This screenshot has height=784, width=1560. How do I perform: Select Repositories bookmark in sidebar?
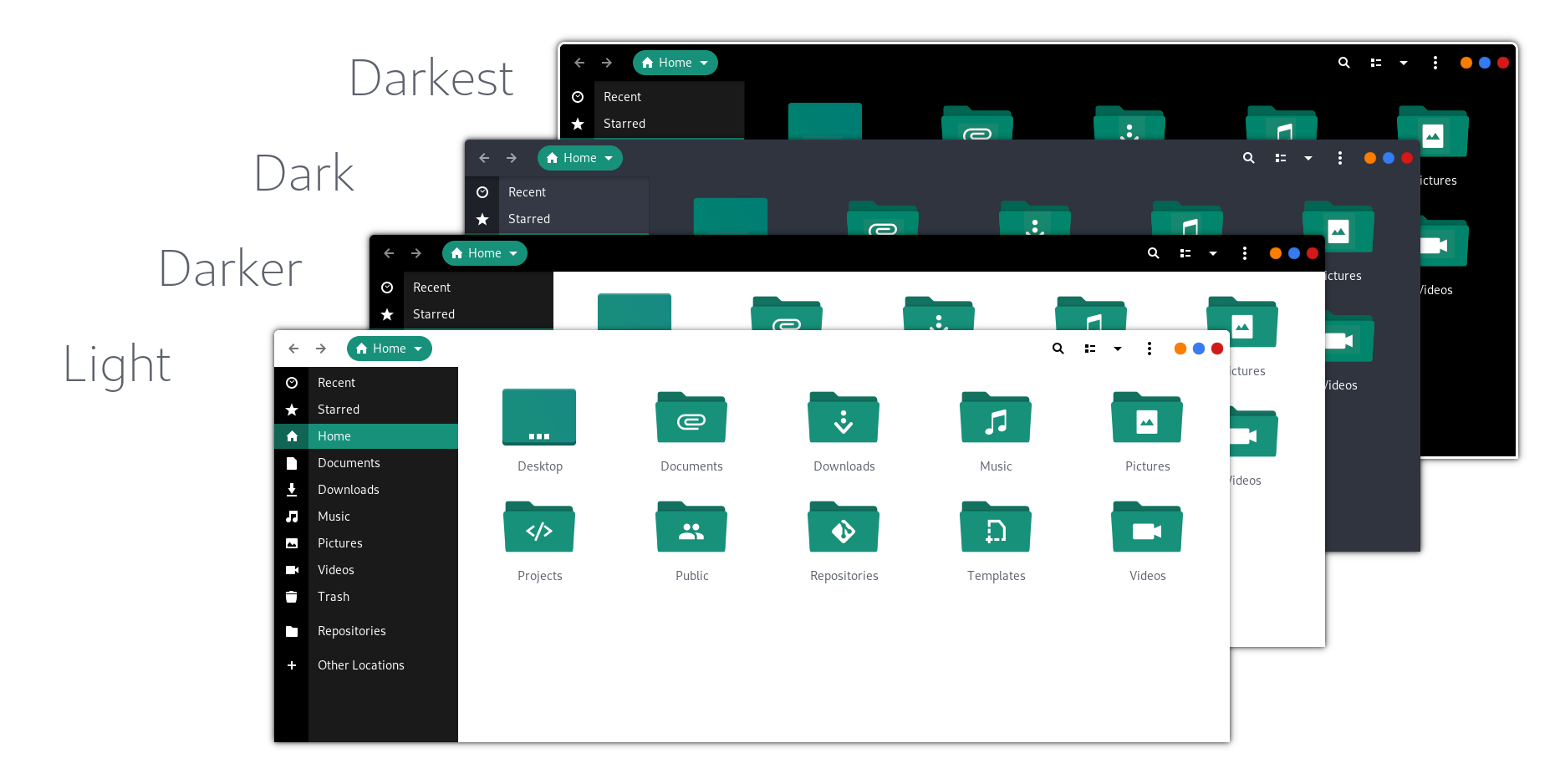[366, 631]
